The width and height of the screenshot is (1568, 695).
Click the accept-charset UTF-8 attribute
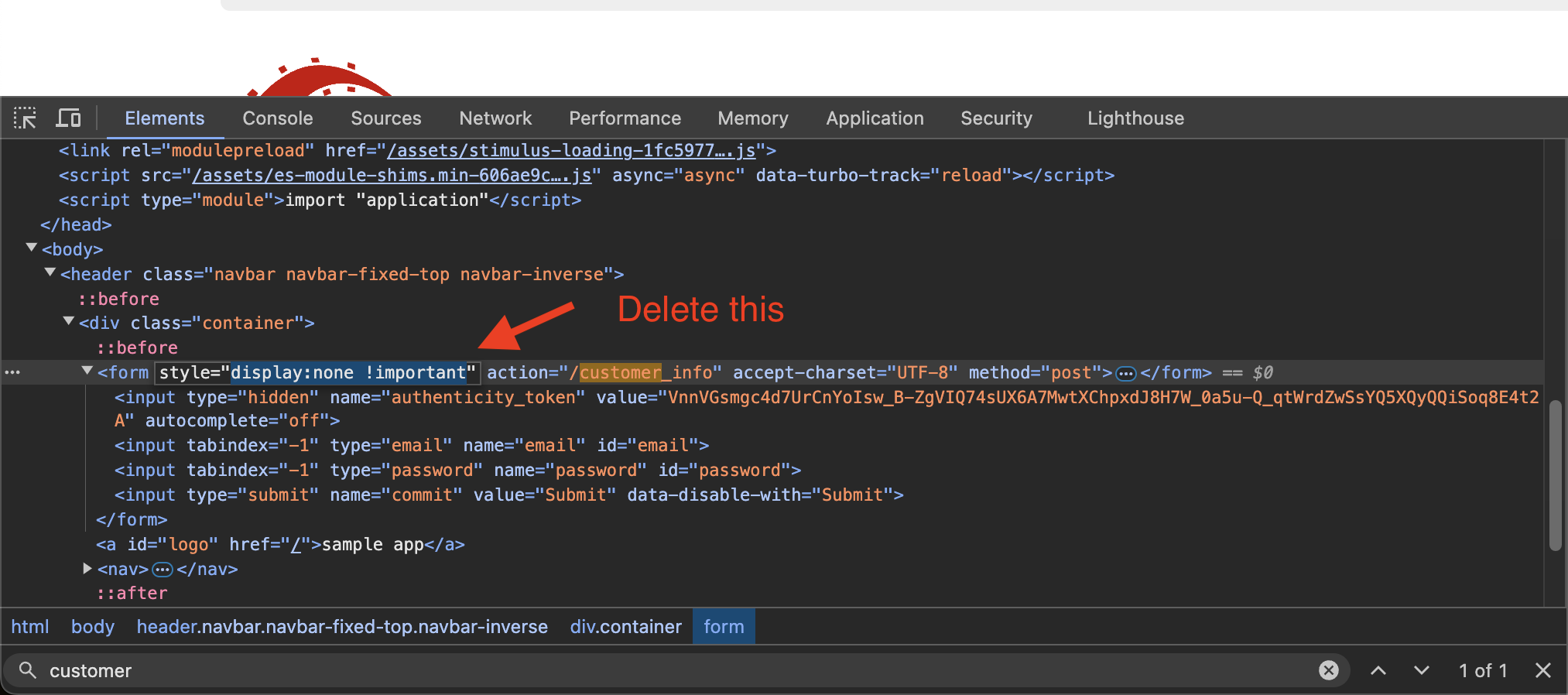pyautogui.click(x=845, y=372)
